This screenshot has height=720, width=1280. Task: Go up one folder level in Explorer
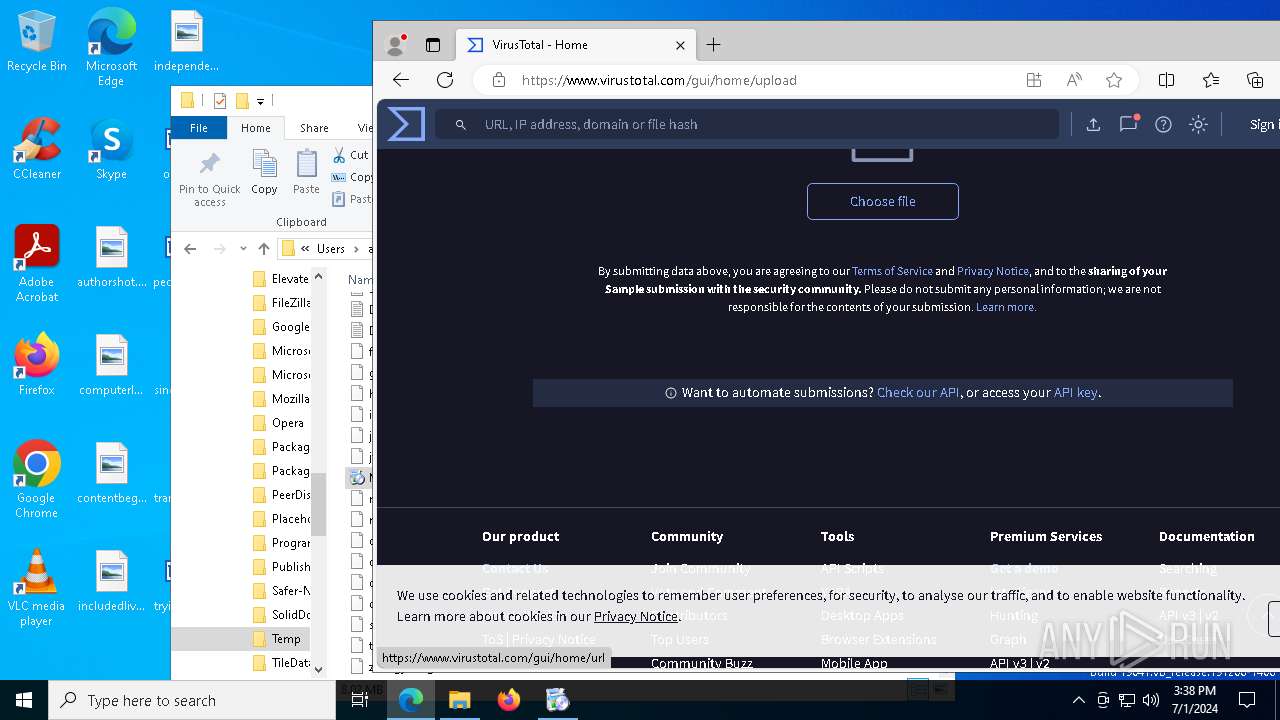pos(264,249)
